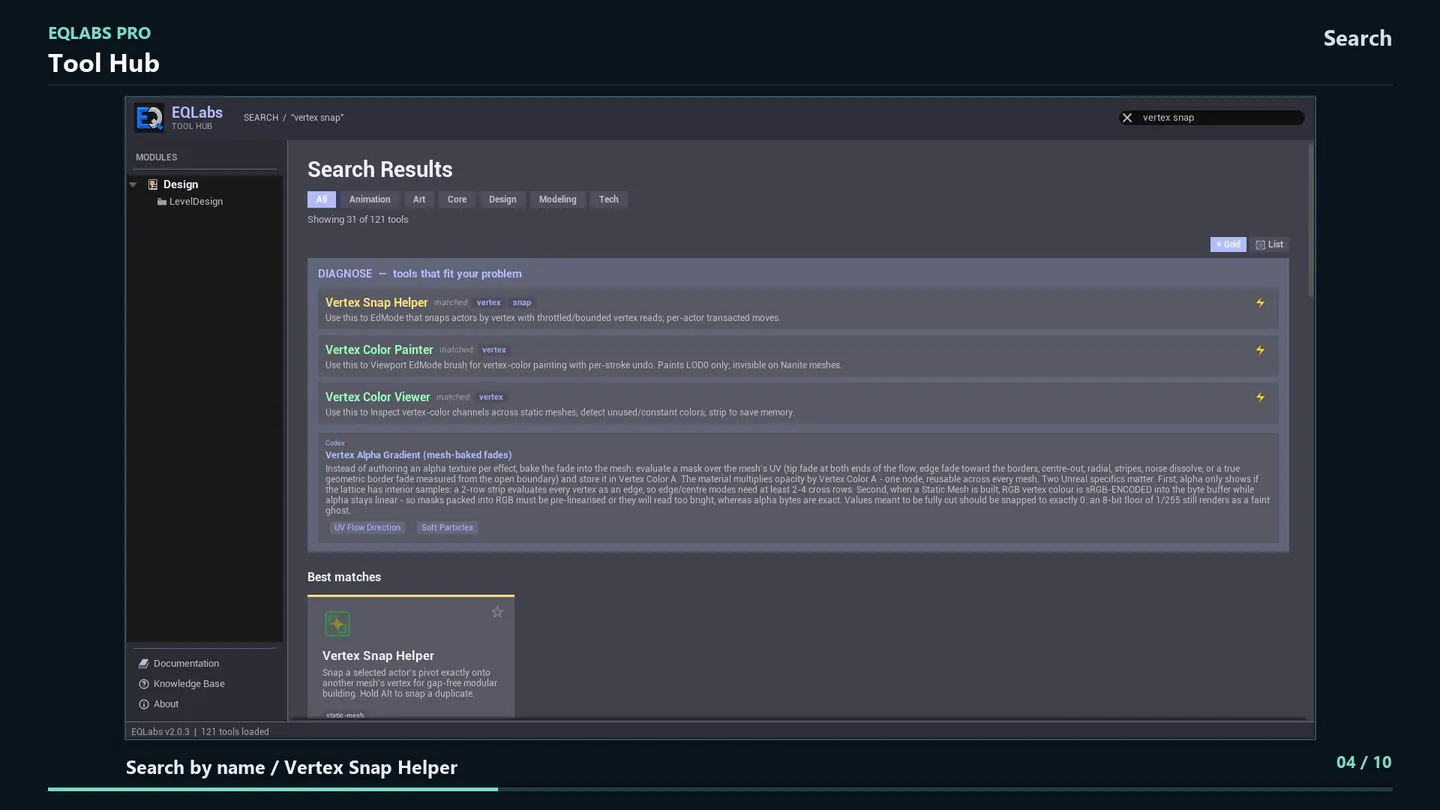Click the Knowledge Base question-mark icon

144,684
